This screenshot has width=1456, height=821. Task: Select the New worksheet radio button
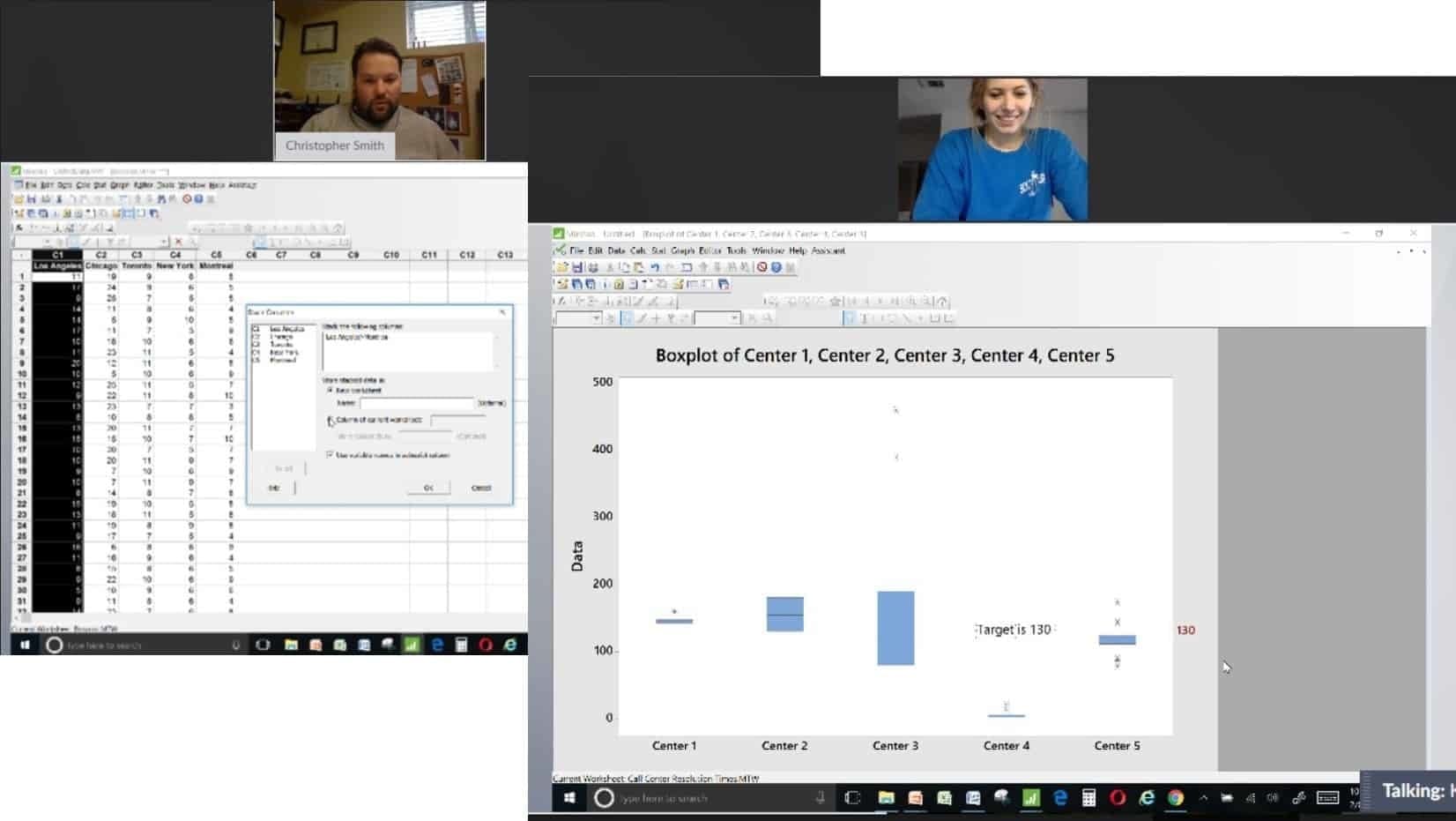(331, 390)
